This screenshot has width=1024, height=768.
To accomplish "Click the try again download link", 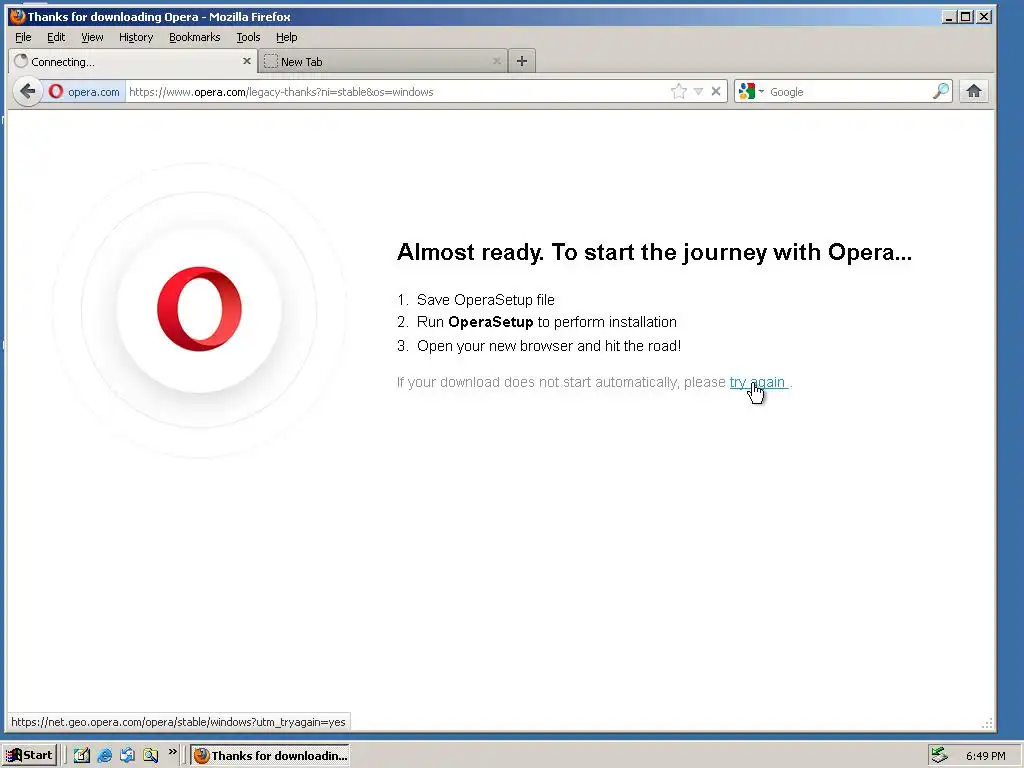I will click(x=758, y=382).
